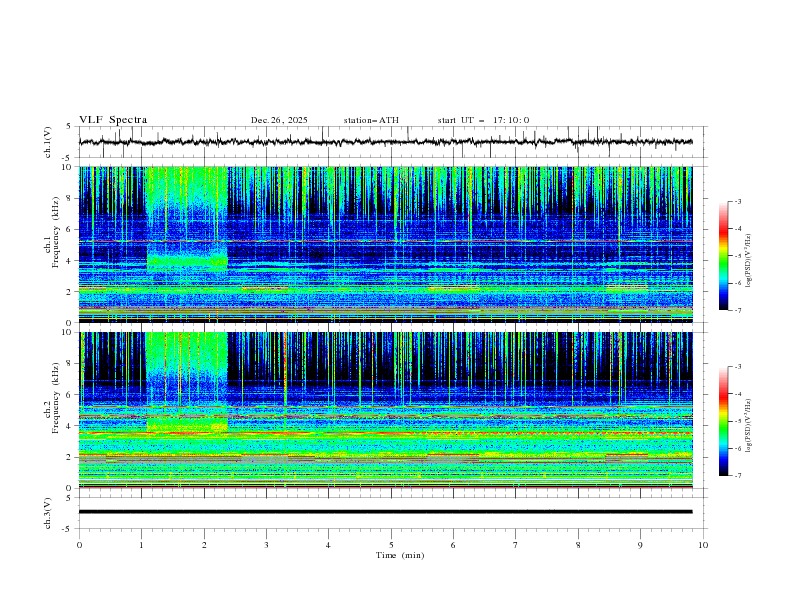The image size is (792, 612).
Task: Click the "station=ATH" header label
Action: pyautogui.click(x=371, y=120)
